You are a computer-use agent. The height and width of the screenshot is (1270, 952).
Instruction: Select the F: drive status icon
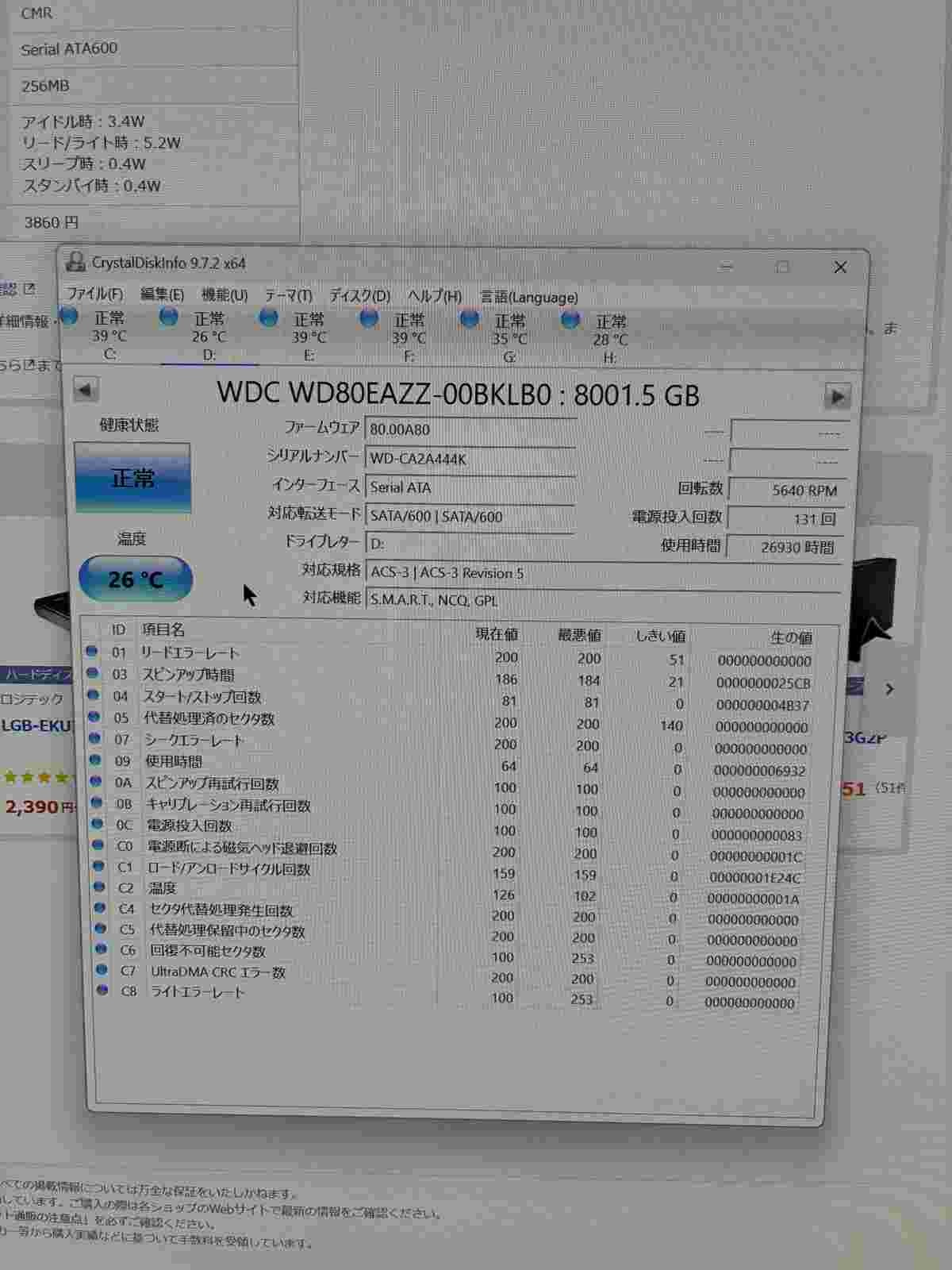point(369,319)
